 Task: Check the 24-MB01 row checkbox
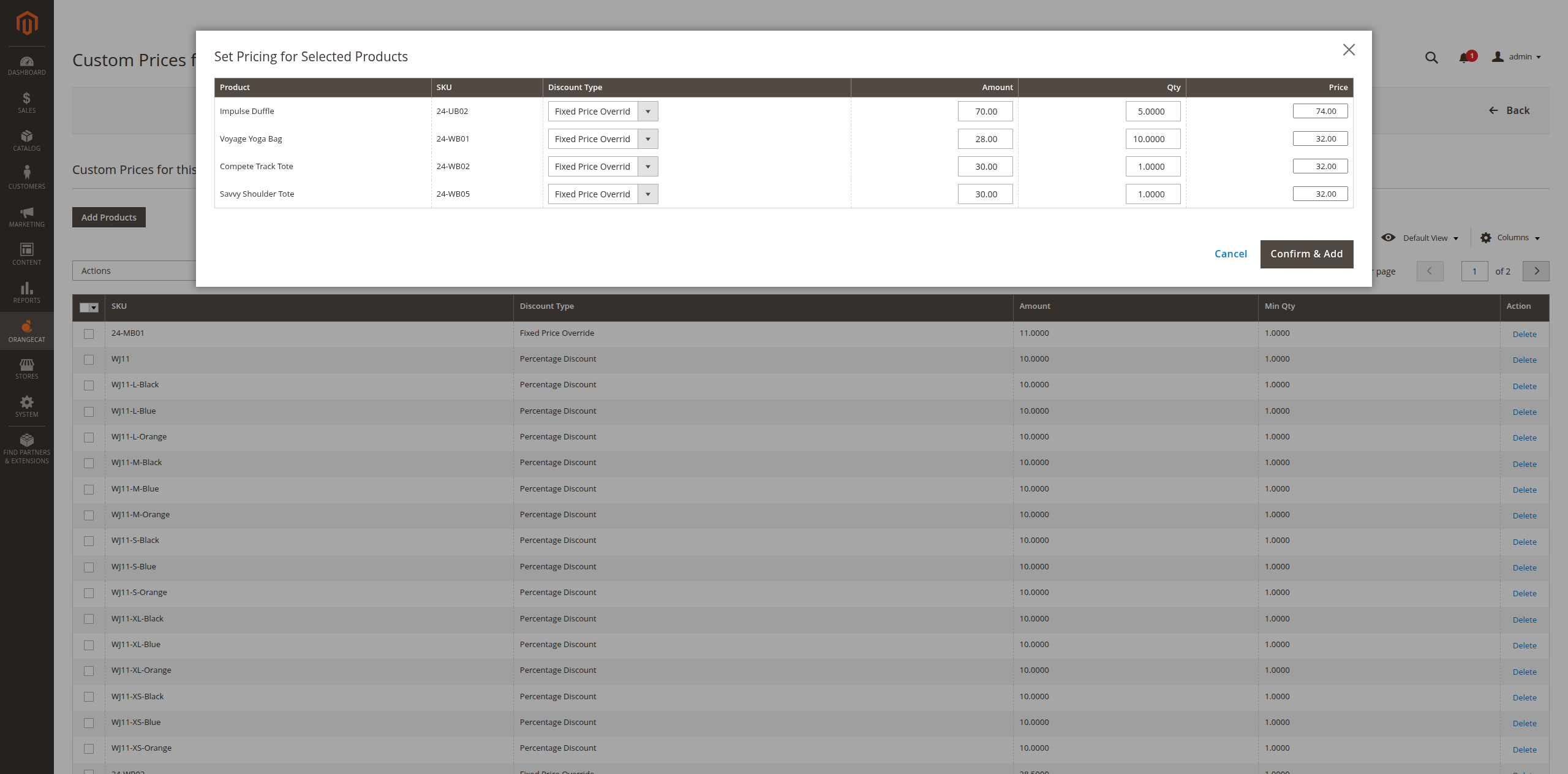point(89,334)
